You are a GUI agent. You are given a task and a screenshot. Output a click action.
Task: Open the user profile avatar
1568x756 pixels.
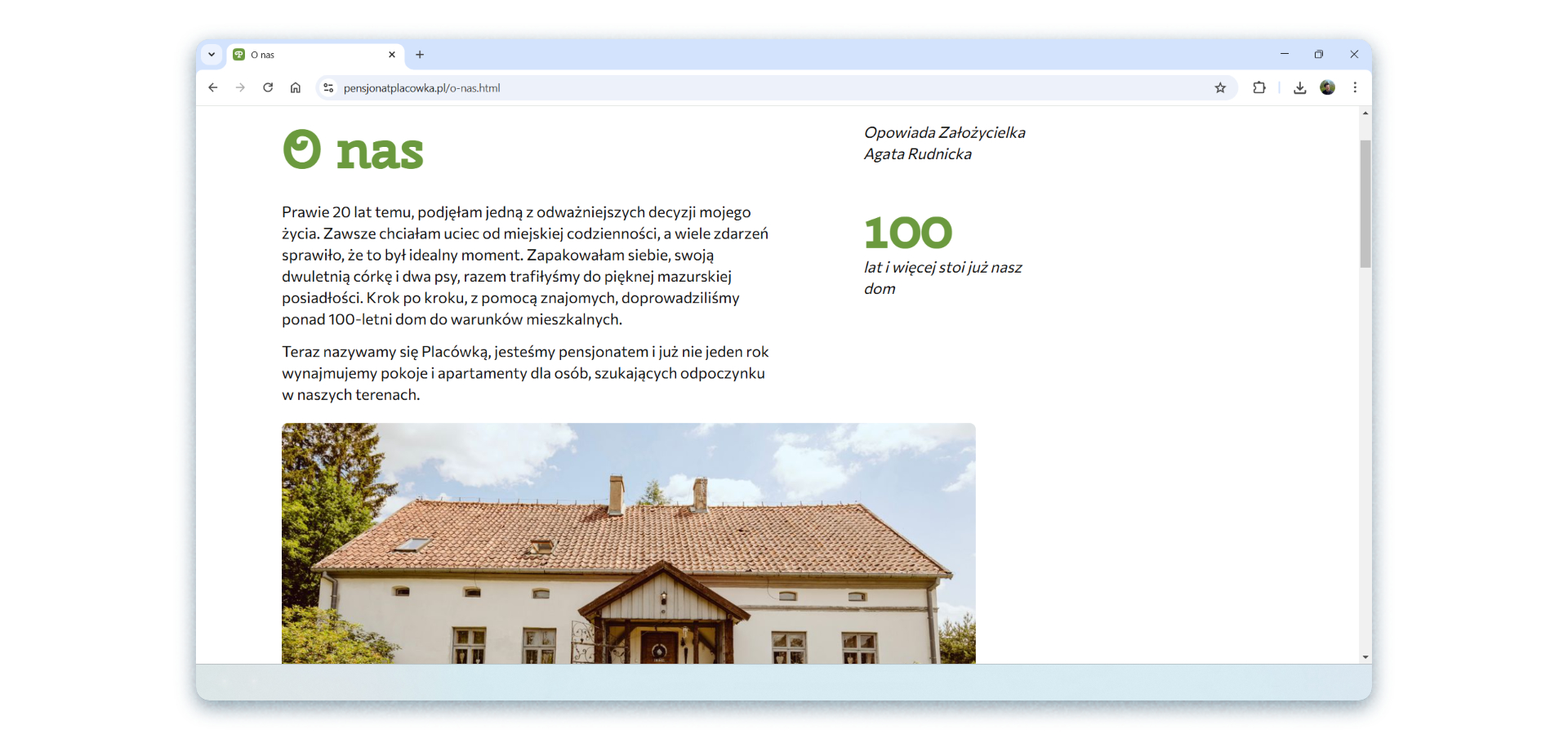(1328, 87)
